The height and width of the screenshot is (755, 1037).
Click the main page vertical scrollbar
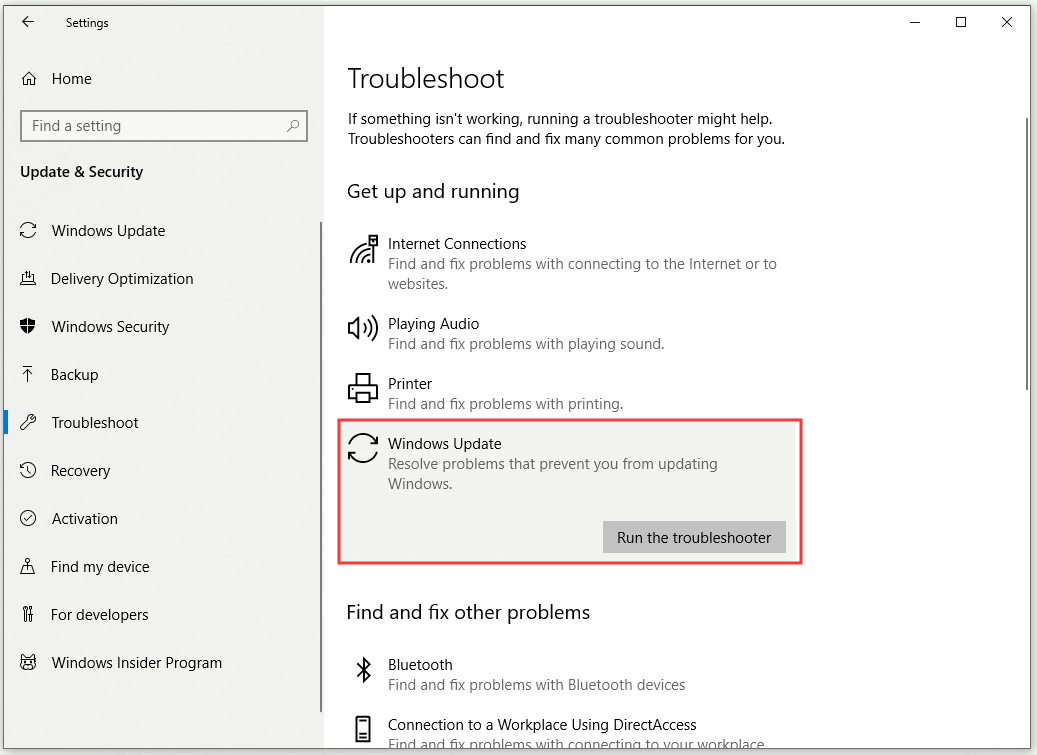click(x=1028, y=250)
